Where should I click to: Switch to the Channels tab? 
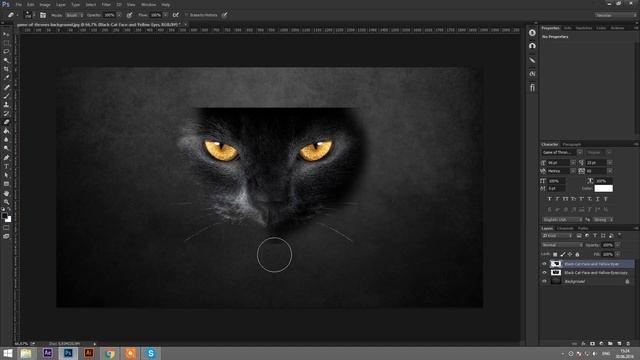point(565,228)
